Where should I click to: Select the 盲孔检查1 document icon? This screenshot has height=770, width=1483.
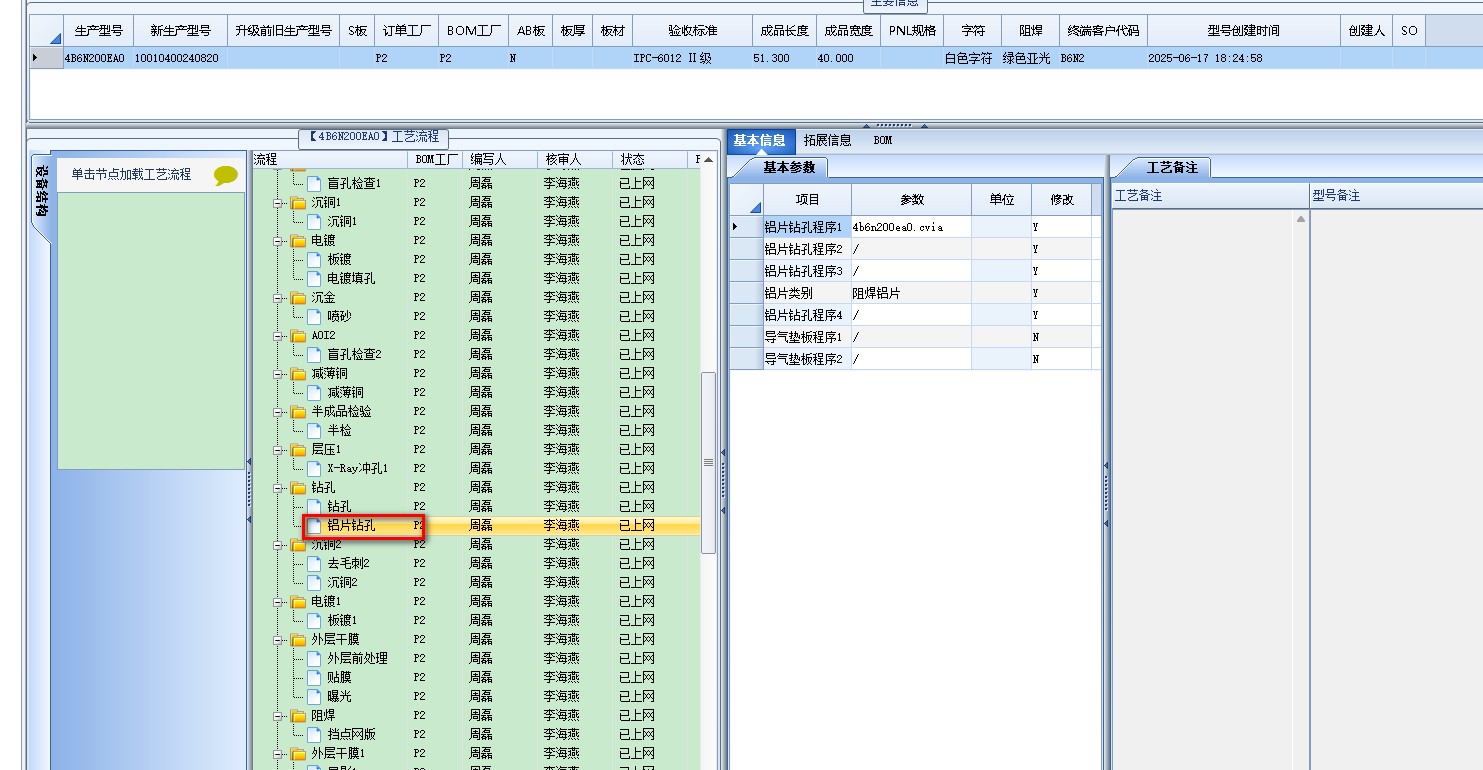click(x=315, y=183)
